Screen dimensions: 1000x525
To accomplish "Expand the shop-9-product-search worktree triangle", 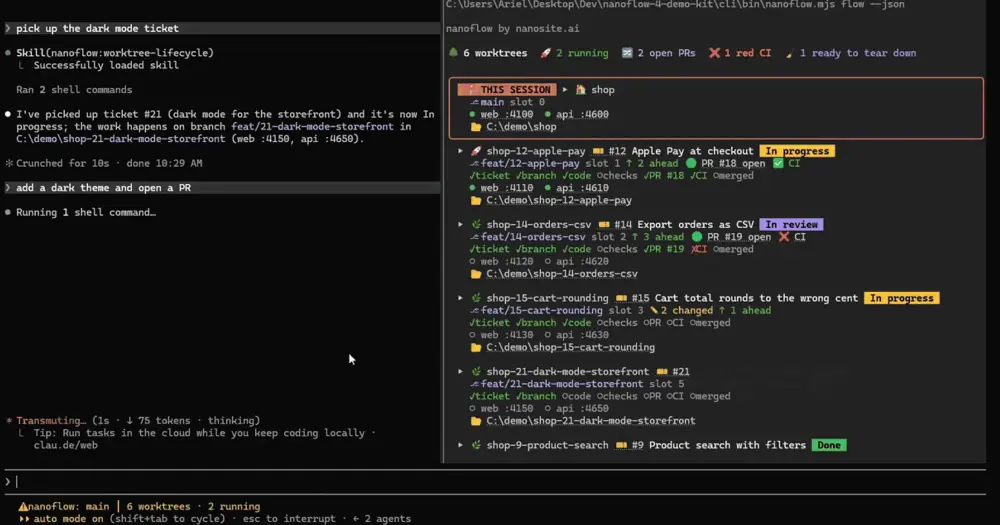I will click(x=460, y=445).
